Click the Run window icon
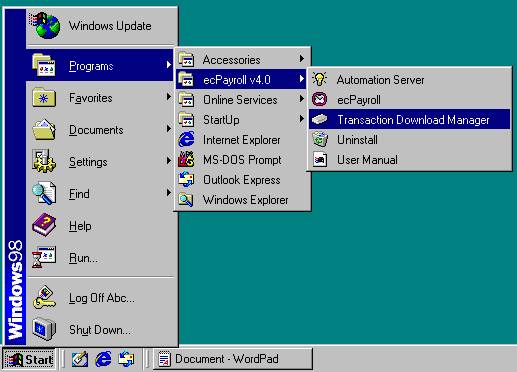The image size is (517, 372). click(x=44, y=257)
